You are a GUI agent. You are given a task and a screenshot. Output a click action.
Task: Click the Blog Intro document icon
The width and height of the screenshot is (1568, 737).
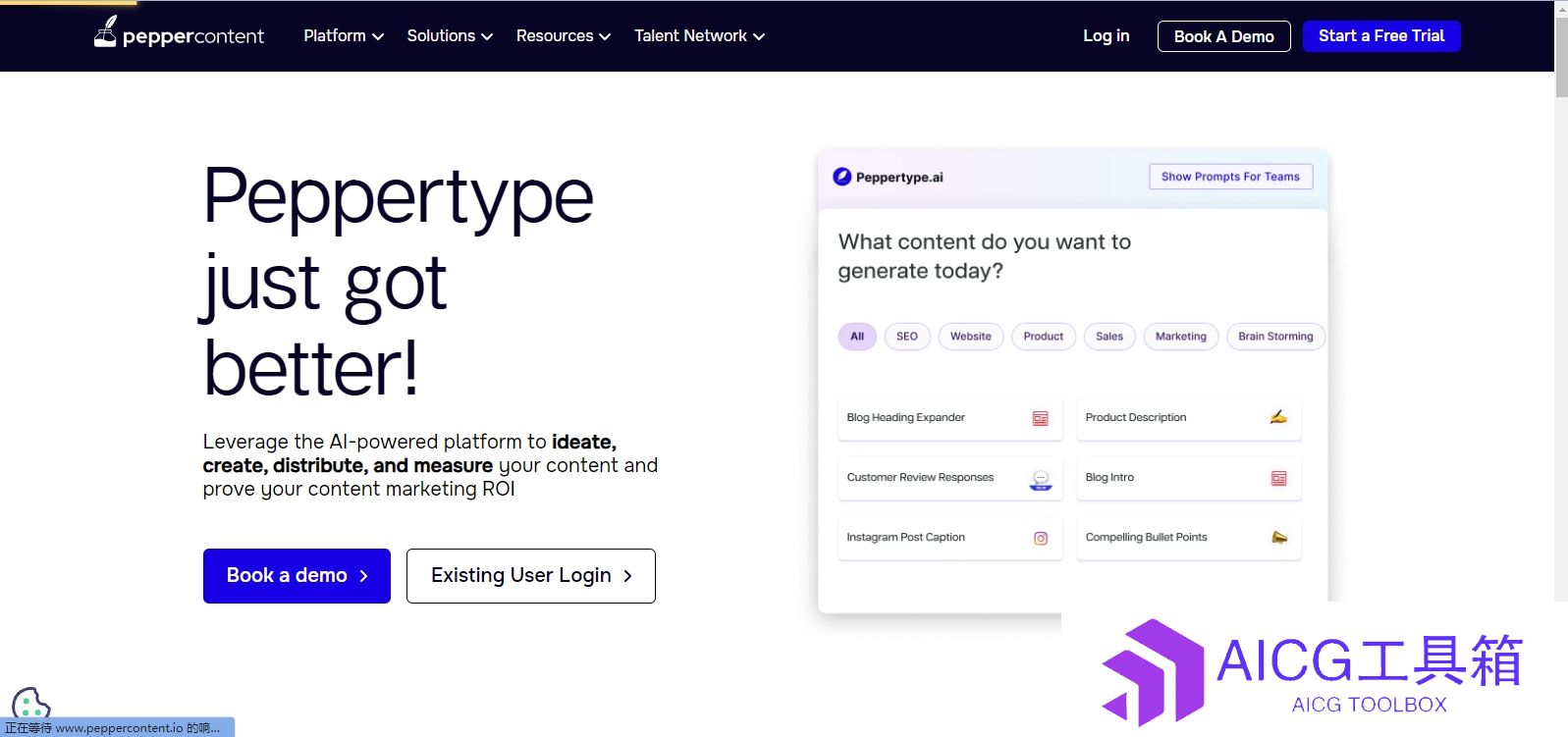(1278, 478)
